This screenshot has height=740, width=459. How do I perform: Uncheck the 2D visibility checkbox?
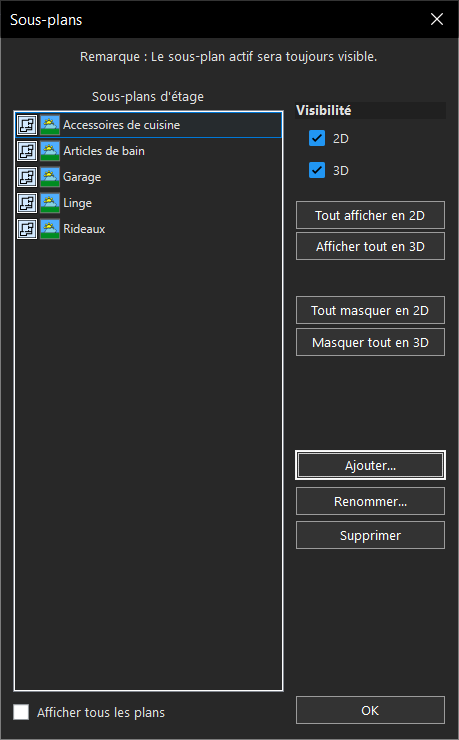tap(317, 138)
